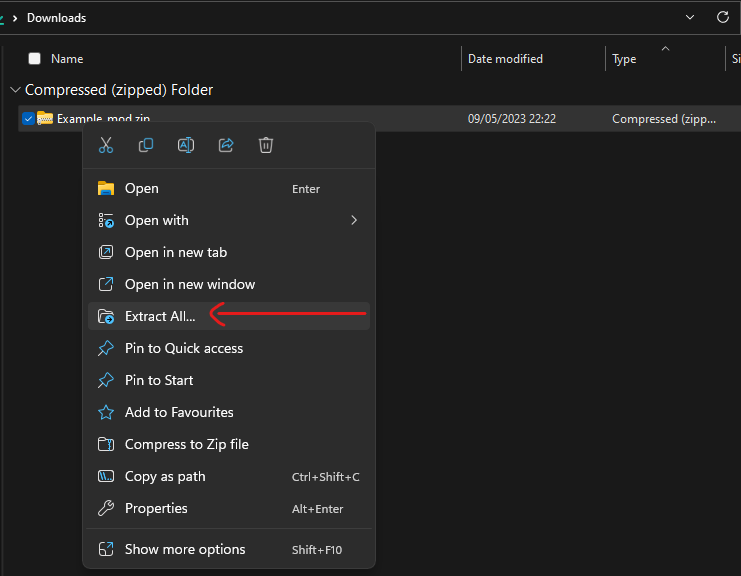Choose Open in new tab
The image size is (741, 576).
pos(176,252)
